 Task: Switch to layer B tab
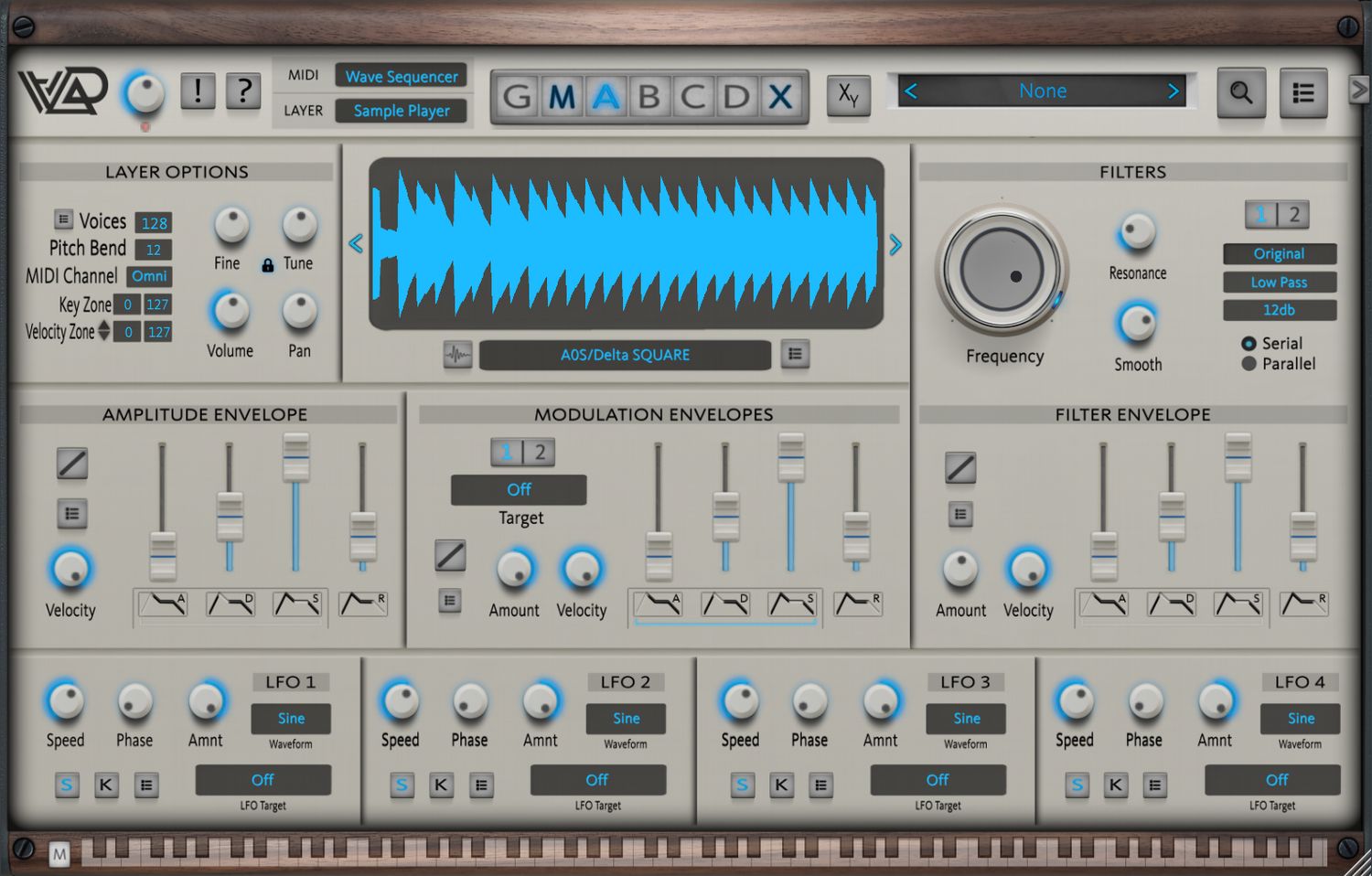pyautogui.click(x=648, y=96)
